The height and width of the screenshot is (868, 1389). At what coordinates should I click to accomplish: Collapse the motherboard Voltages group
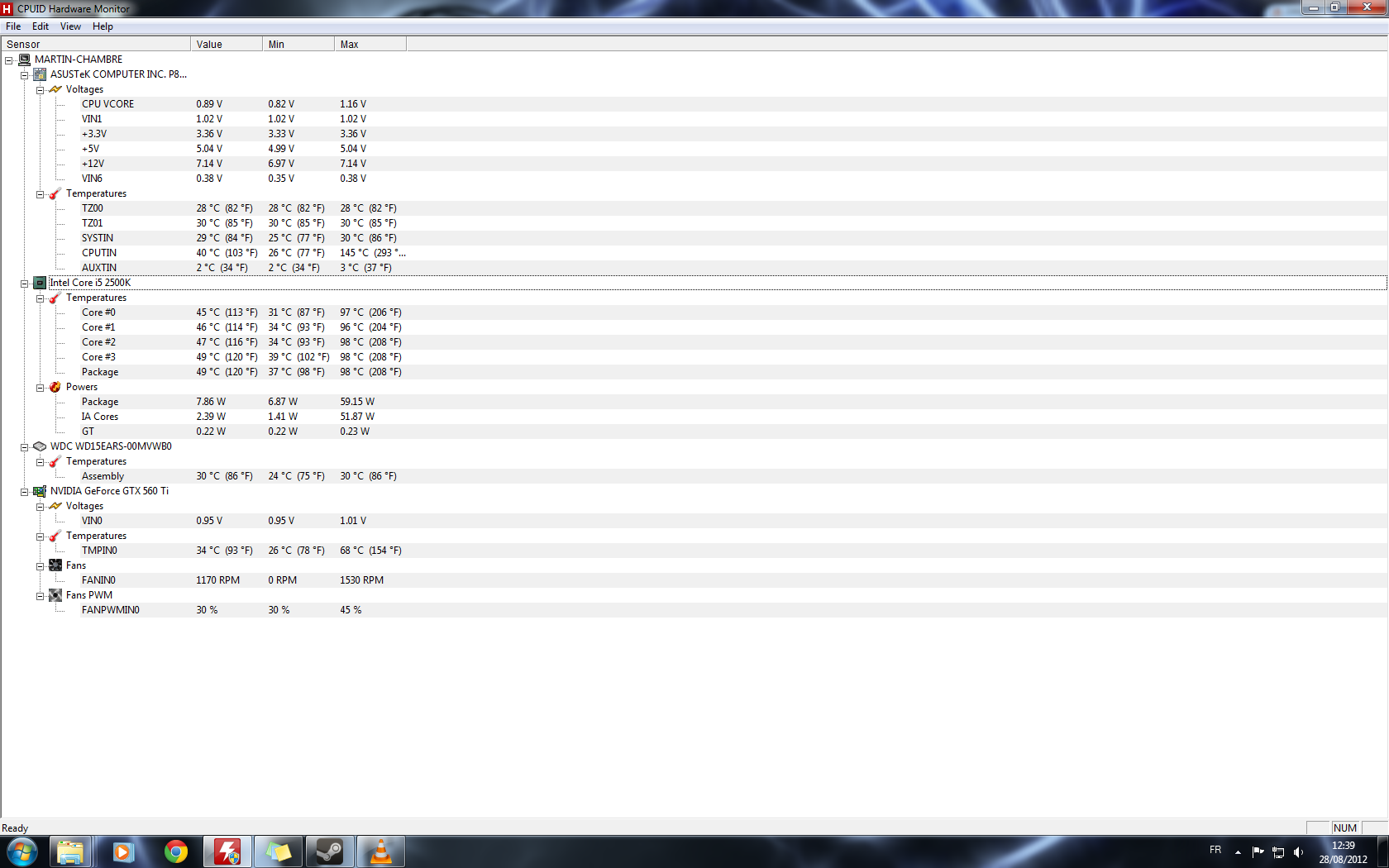(41, 90)
